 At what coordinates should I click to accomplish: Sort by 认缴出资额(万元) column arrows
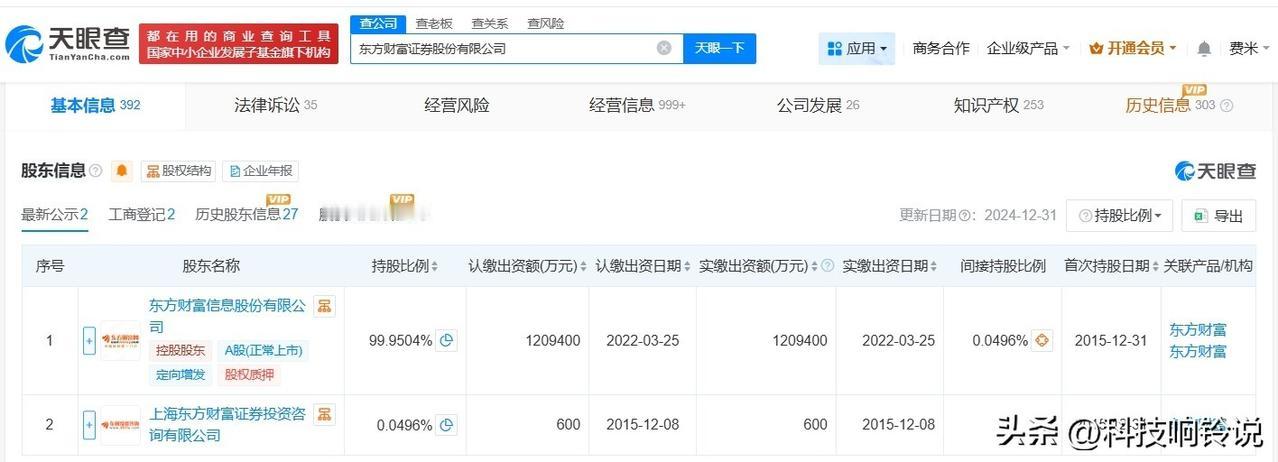pos(585,266)
